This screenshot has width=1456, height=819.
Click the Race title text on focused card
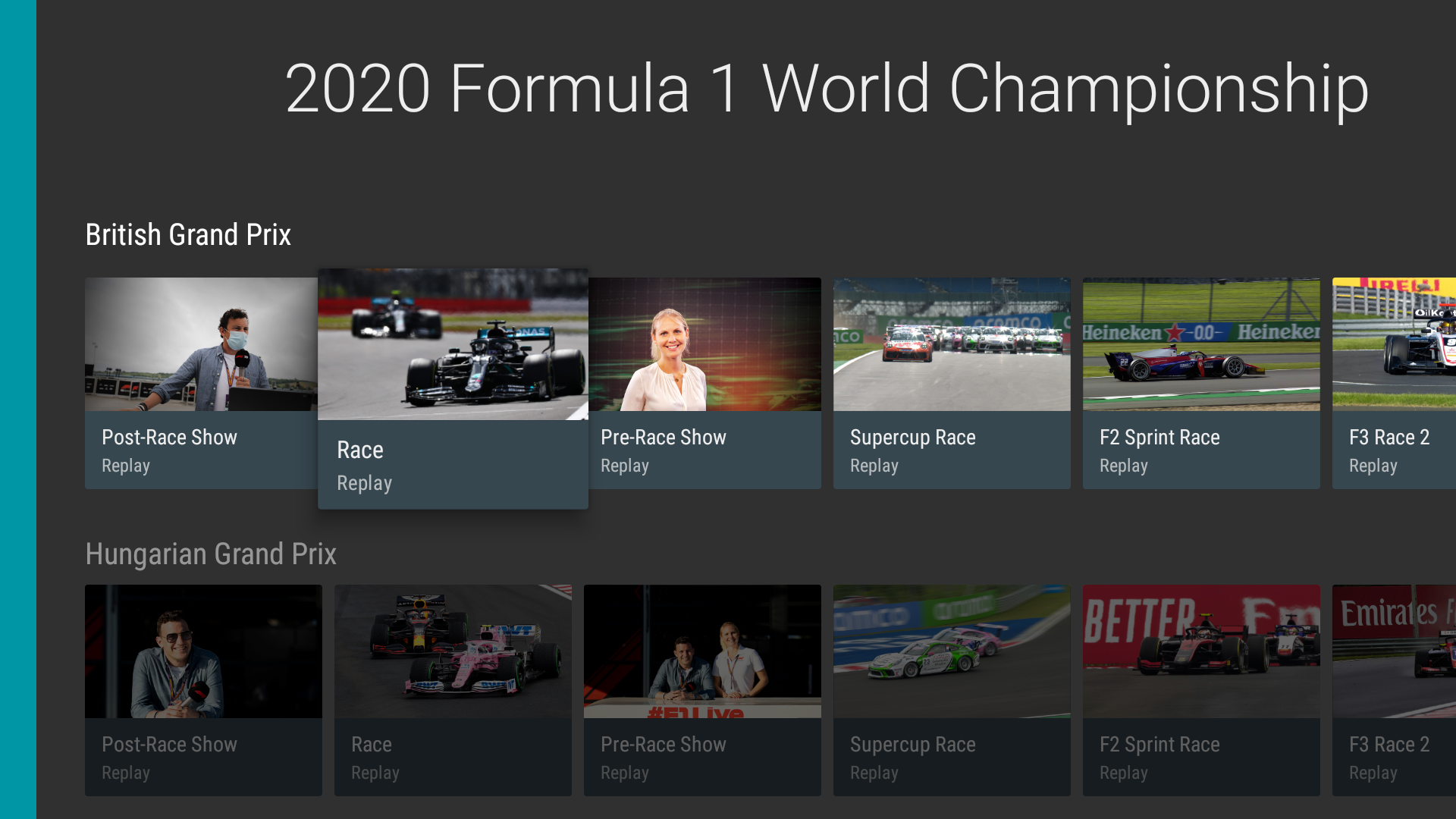360,450
